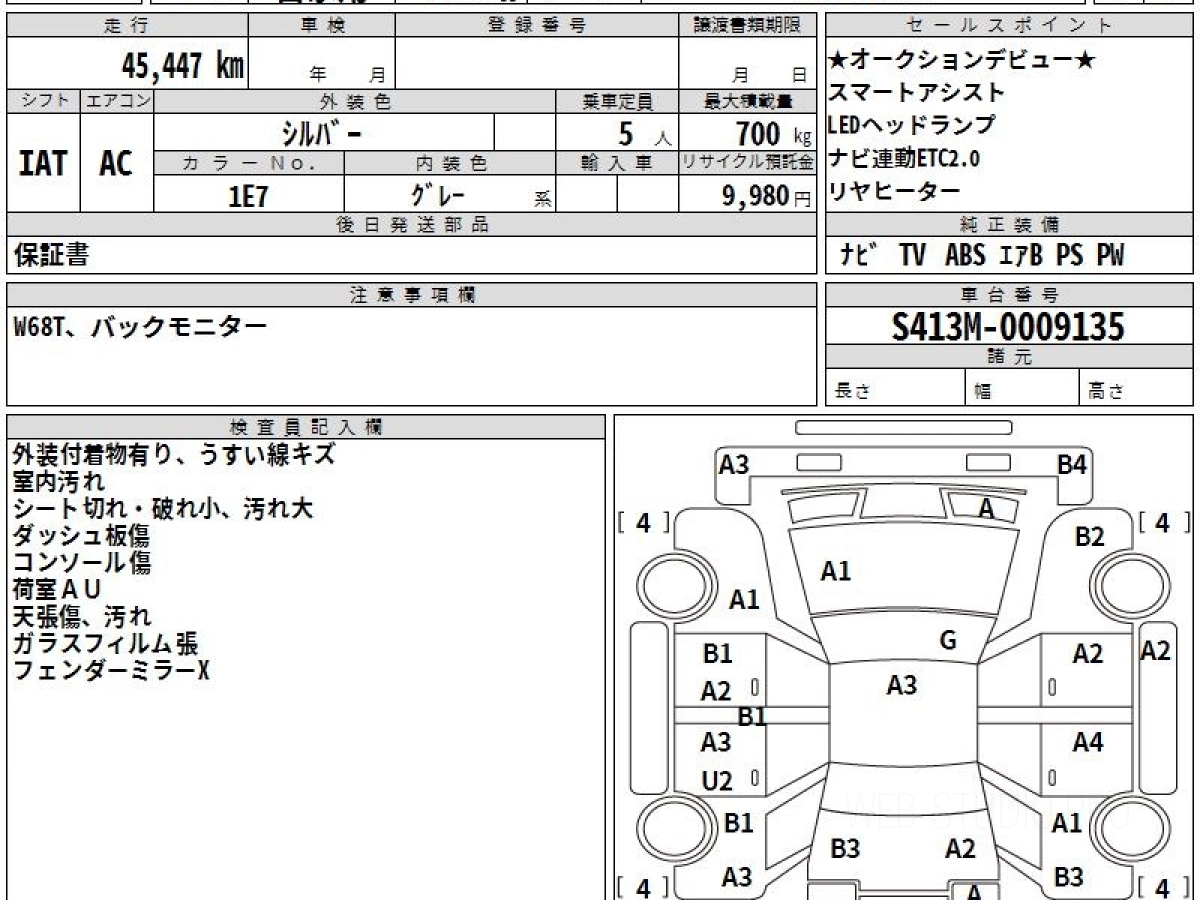Select the W68T、バックモニター note
This screenshot has height=900, width=1200.
coord(141,327)
